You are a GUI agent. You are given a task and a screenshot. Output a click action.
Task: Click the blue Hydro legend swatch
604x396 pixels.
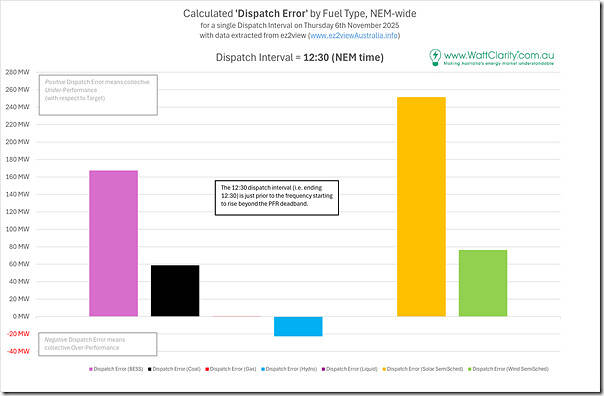coord(263,369)
